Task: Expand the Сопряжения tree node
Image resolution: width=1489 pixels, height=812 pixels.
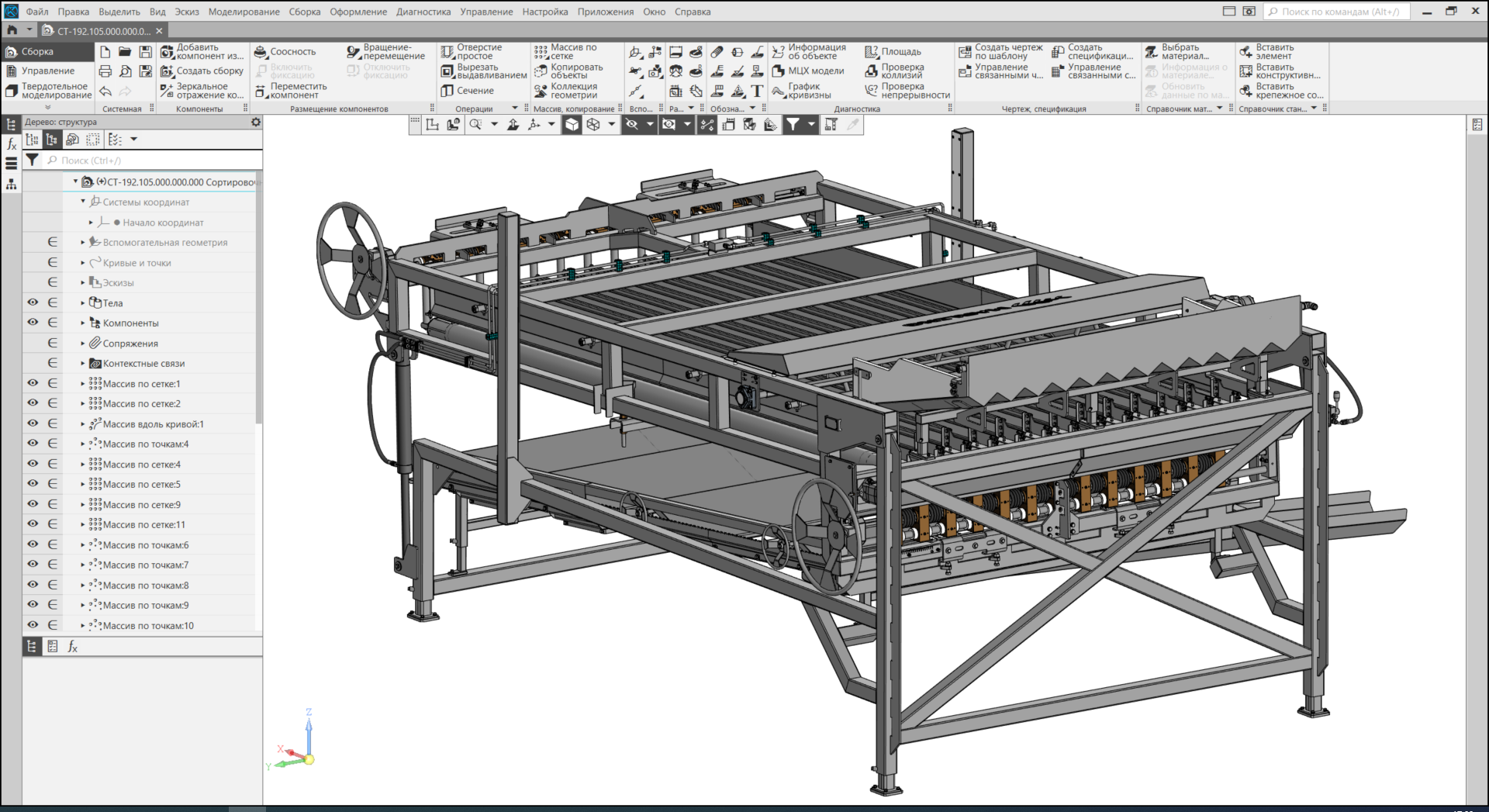Action: [x=83, y=343]
